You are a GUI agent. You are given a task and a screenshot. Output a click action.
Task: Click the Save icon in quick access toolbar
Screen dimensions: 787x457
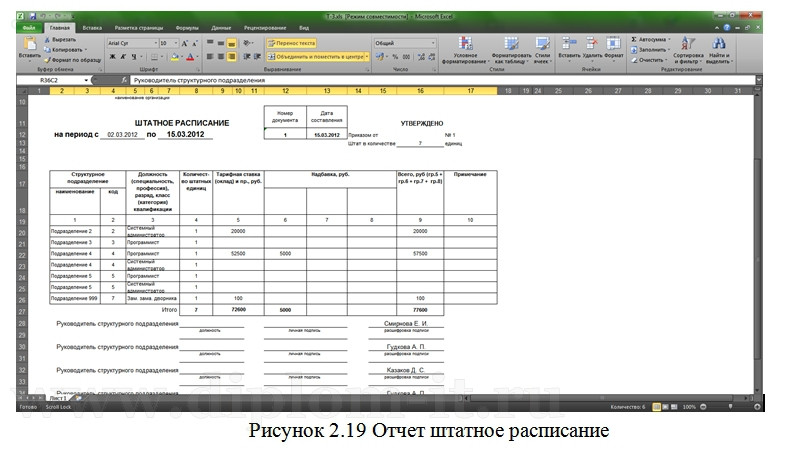click(33, 17)
